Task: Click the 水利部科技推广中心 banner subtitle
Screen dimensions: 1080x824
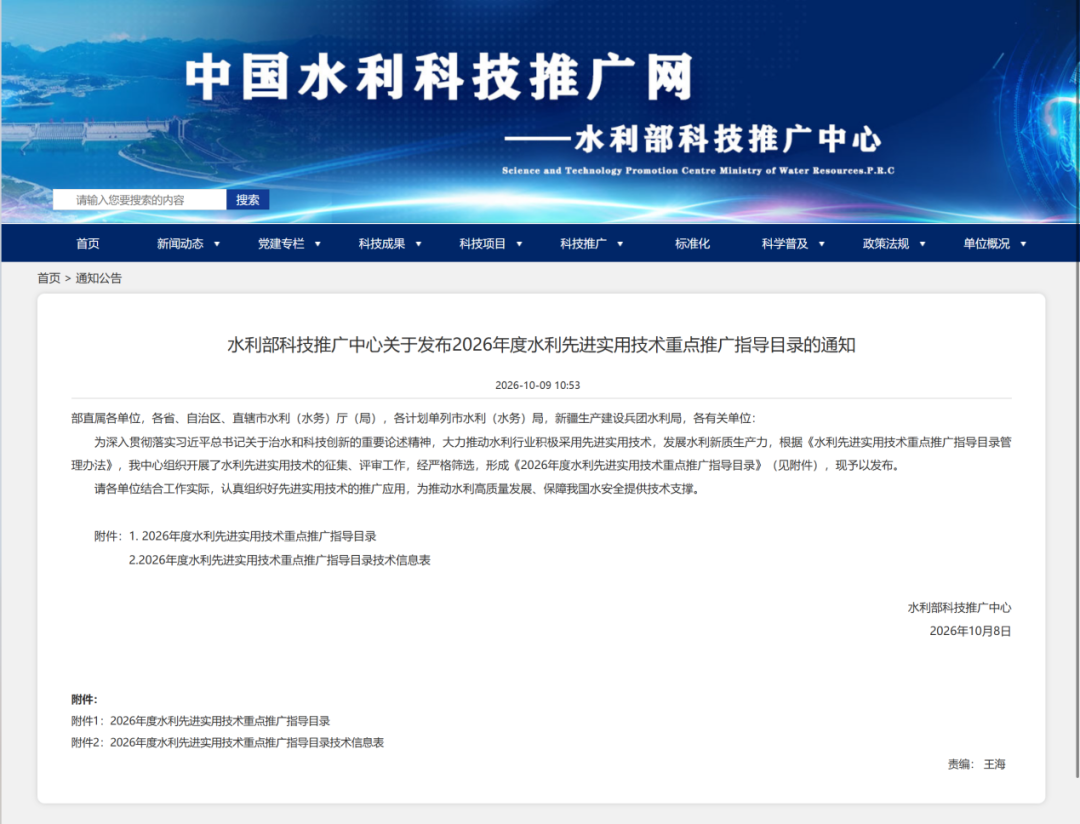Action: pos(692,138)
